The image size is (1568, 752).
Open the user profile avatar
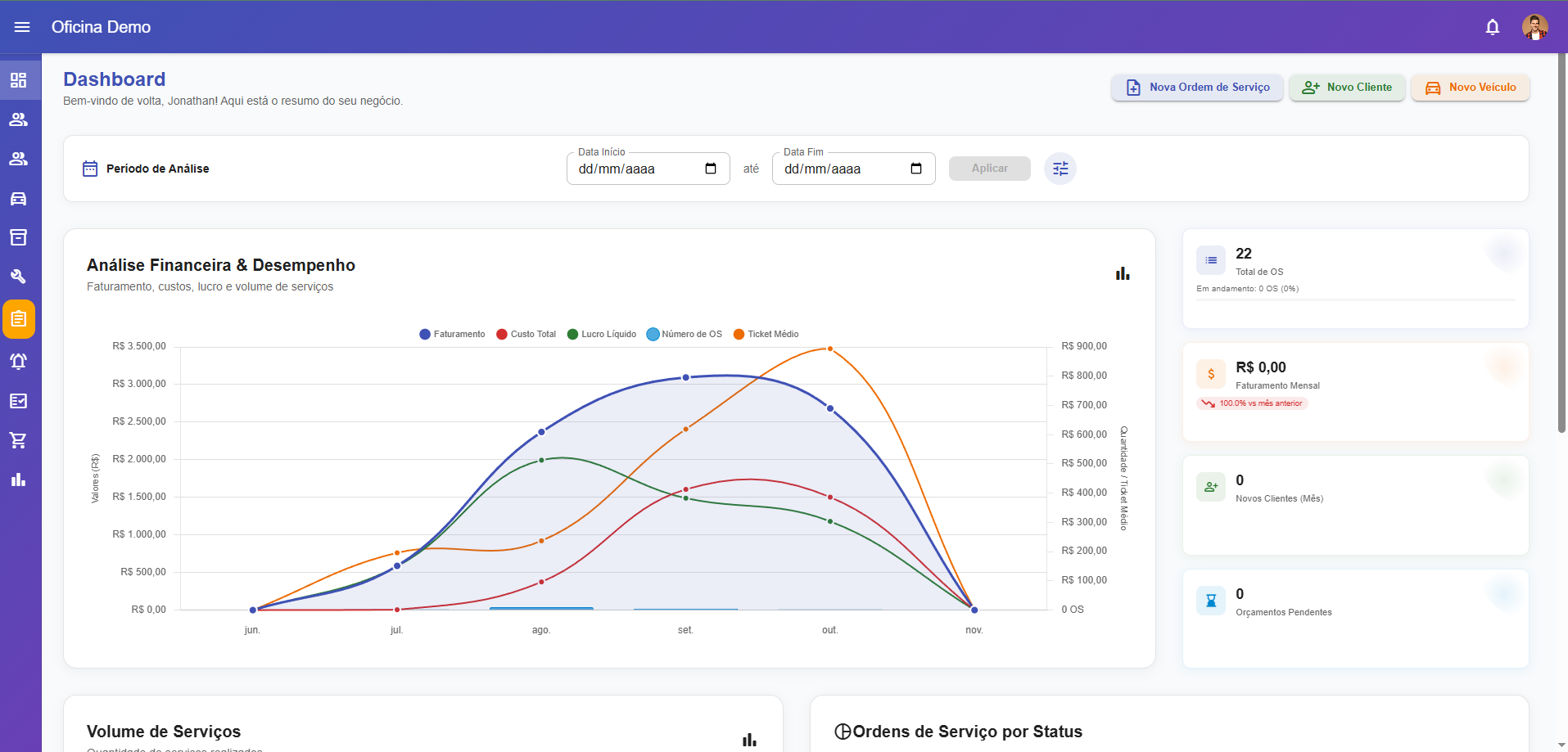click(1534, 27)
